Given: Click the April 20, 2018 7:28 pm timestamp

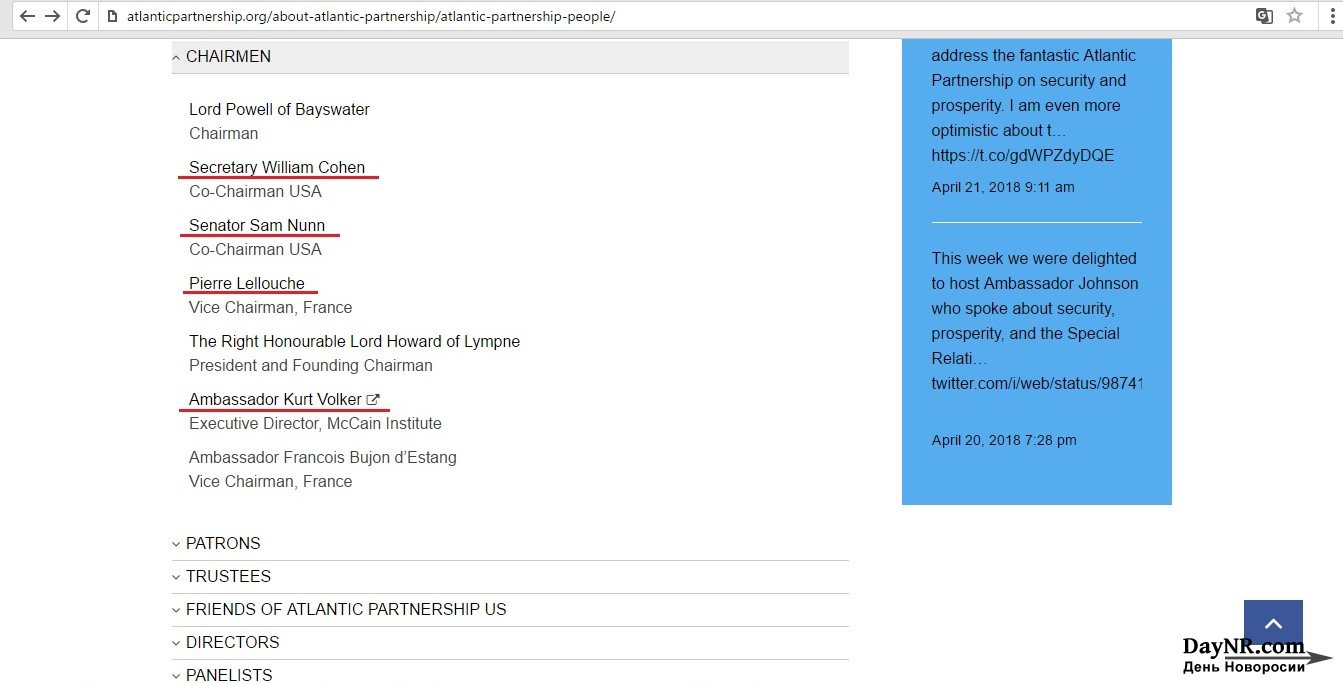Looking at the screenshot, I should click(x=1004, y=440).
